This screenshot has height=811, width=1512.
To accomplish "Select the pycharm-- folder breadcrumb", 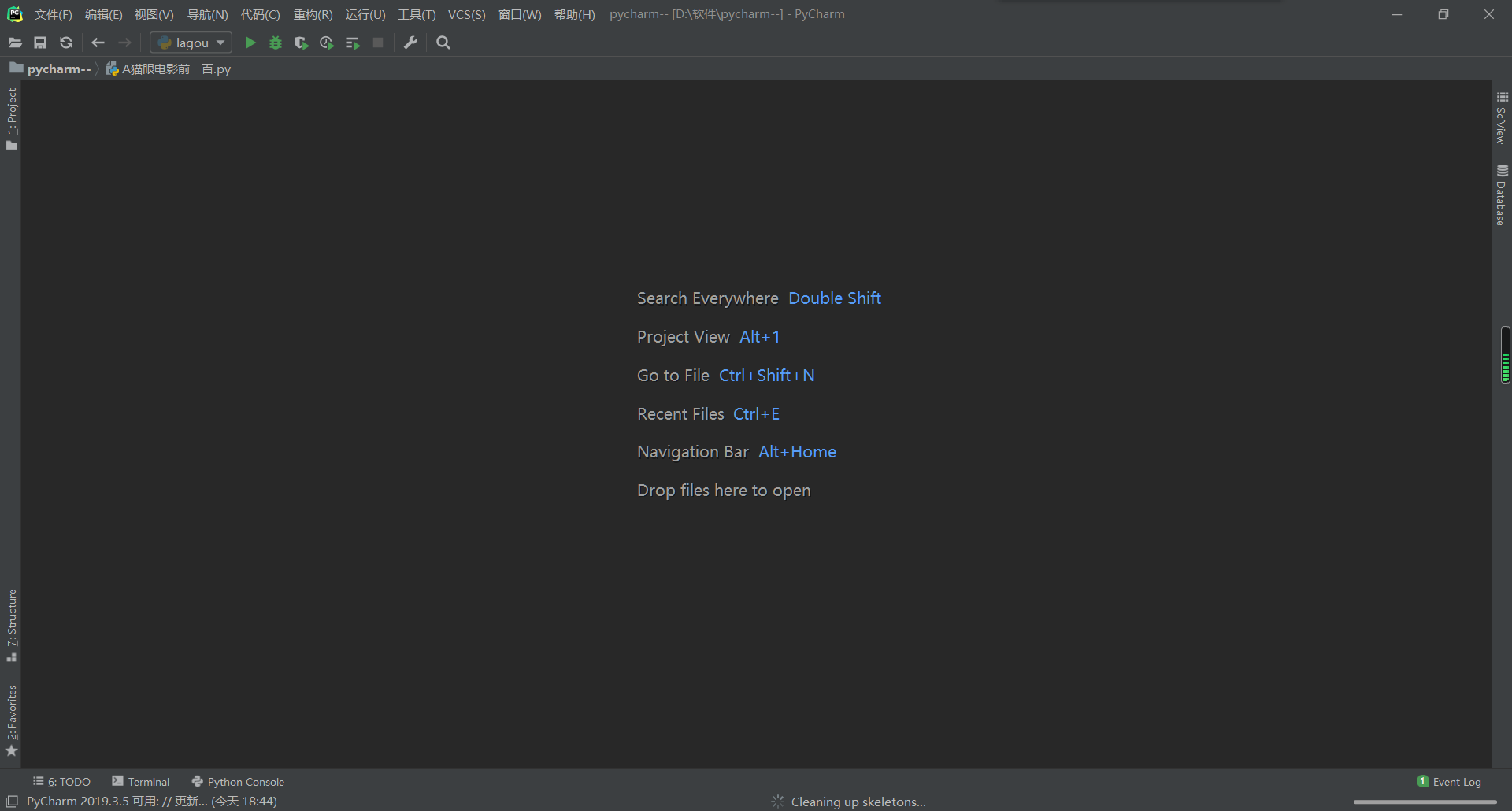I will tap(51, 69).
